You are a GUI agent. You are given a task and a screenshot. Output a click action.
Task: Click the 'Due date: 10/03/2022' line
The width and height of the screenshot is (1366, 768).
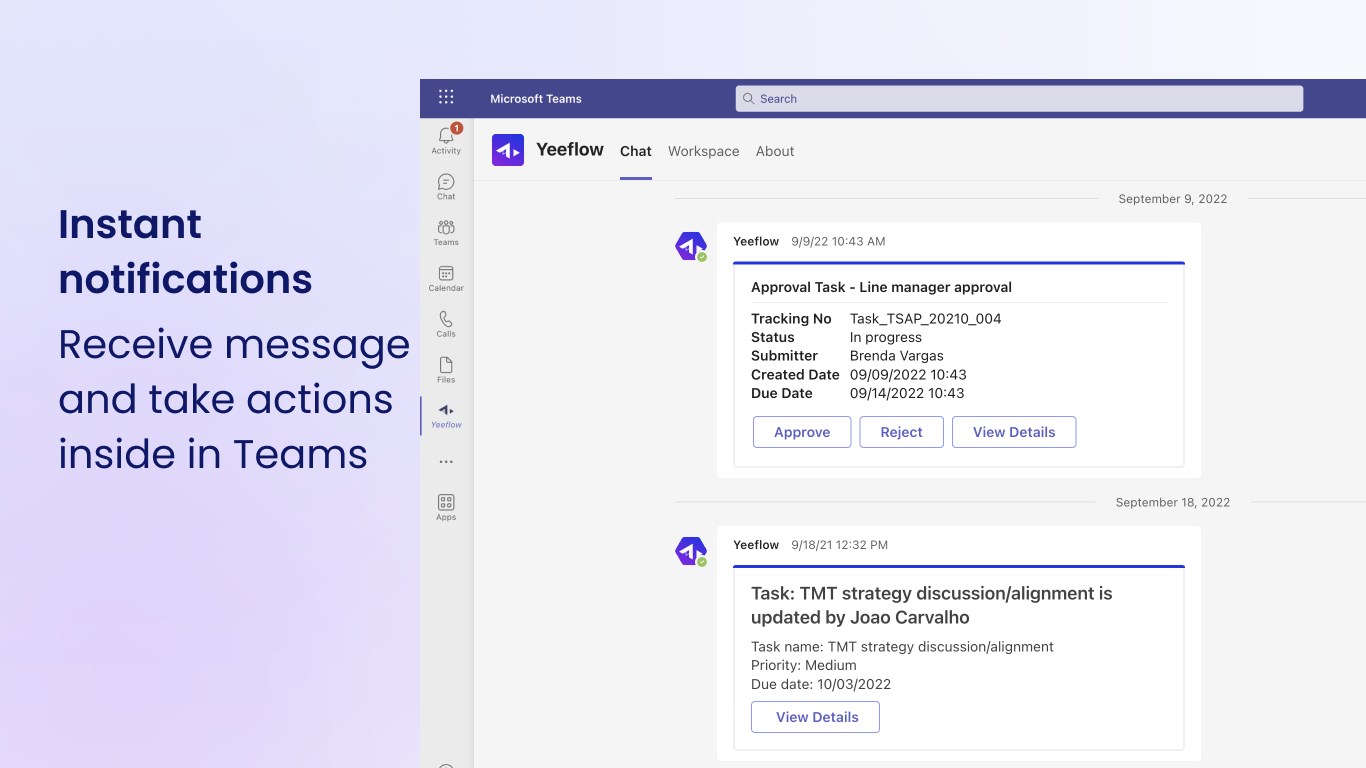pos(821,684)
